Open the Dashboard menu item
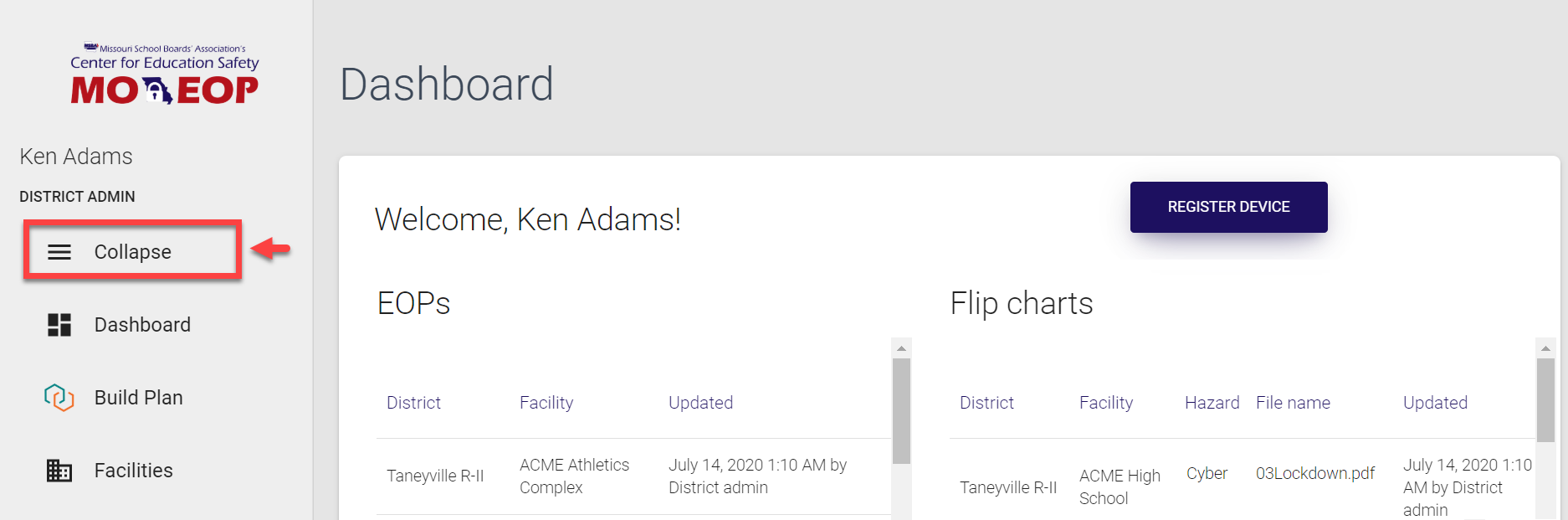The height and width of the screenshot is (520, 1568). pyautogui.click(x=142, y=325)
